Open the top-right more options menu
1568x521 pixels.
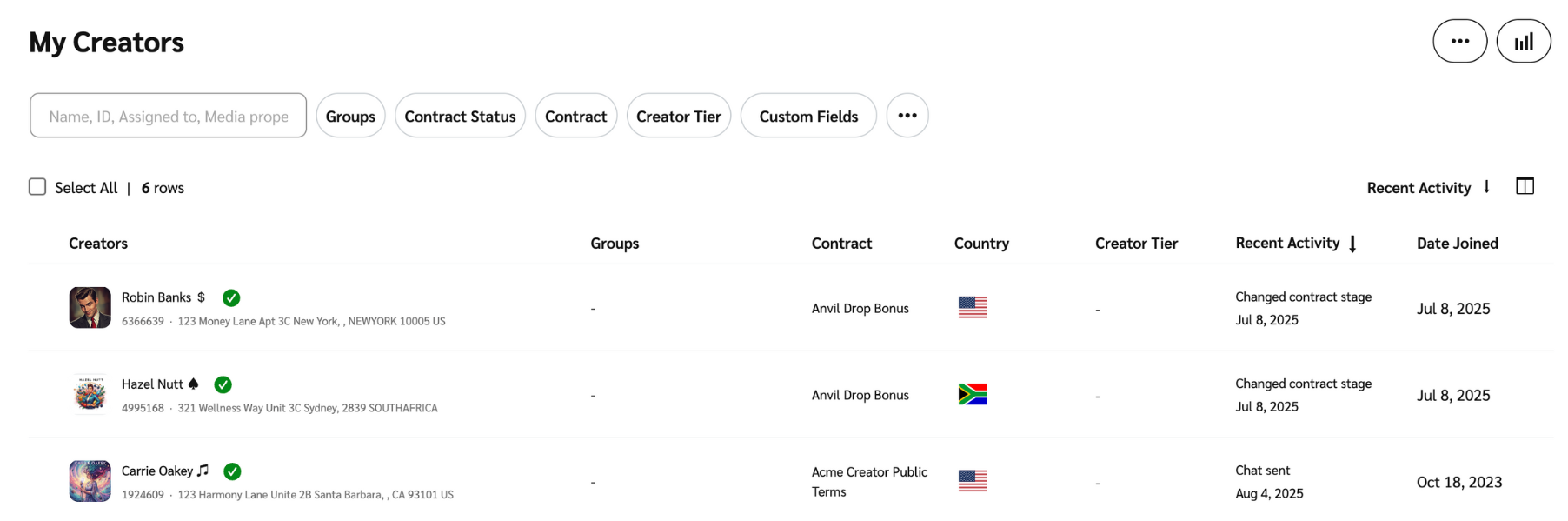[x=1459, y=42]
